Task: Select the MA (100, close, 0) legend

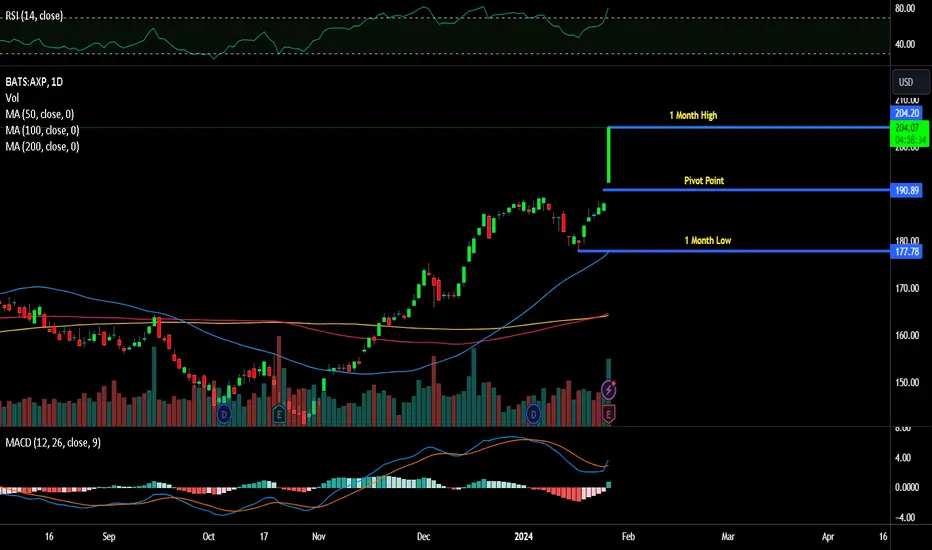Action: pos(42,130)
